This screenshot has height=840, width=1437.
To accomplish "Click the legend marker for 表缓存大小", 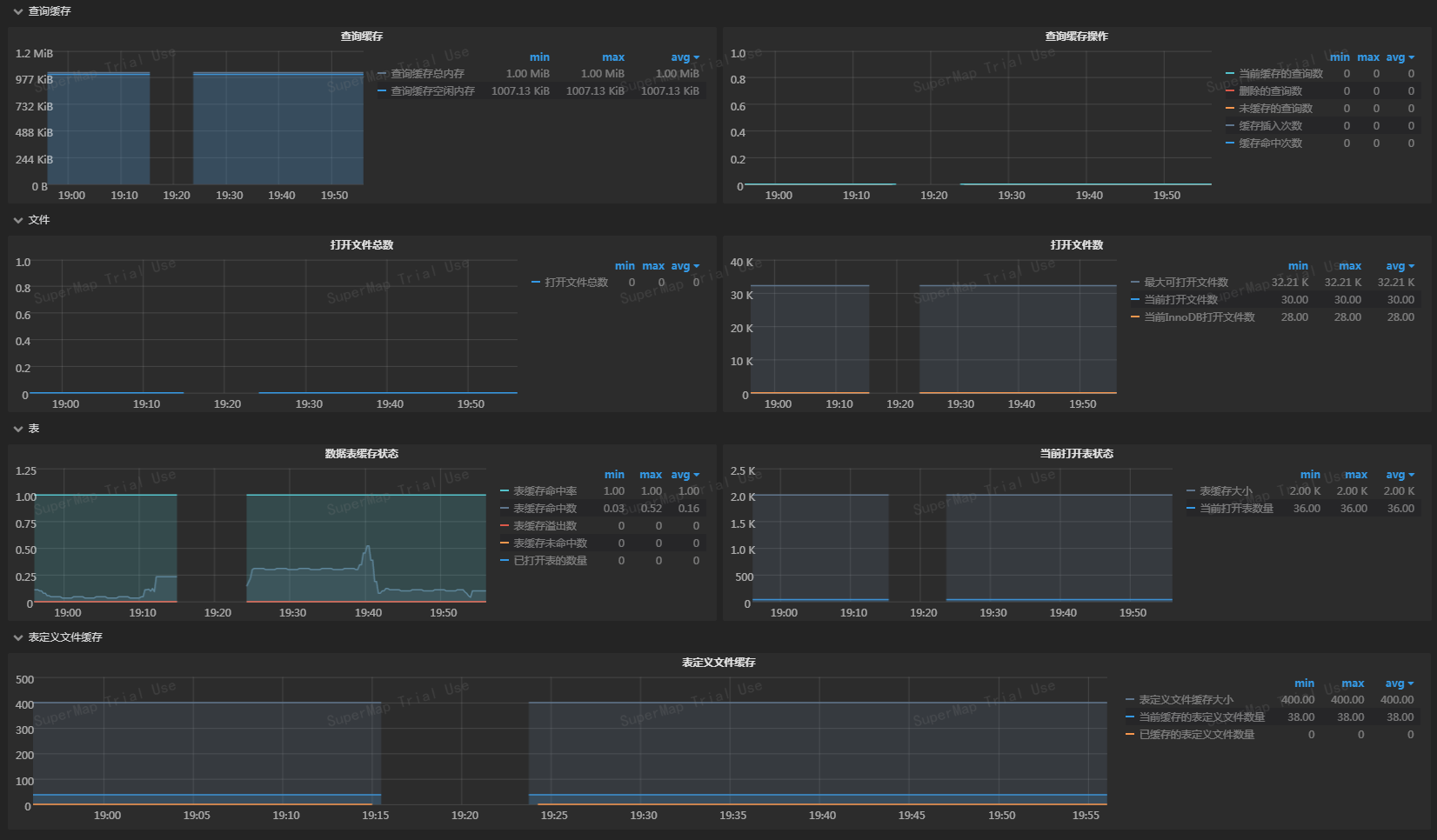I will (x=1189, y=490).
